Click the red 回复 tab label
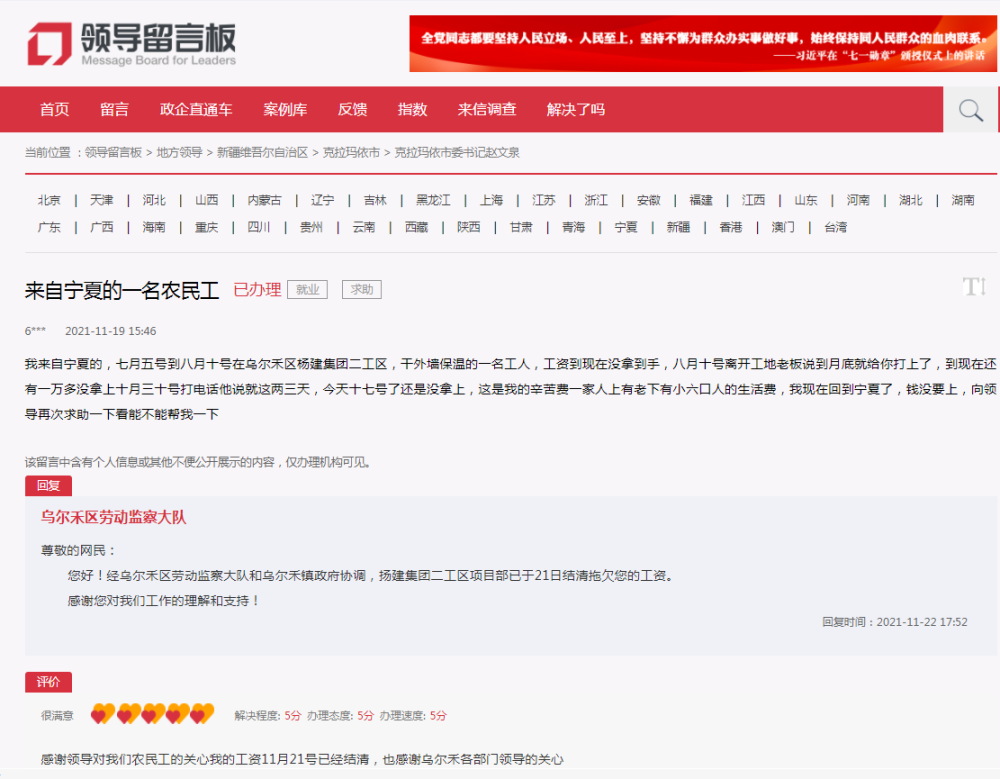Image resolution: width=1000 pixels, height=779 pixels. click(48, 486)
